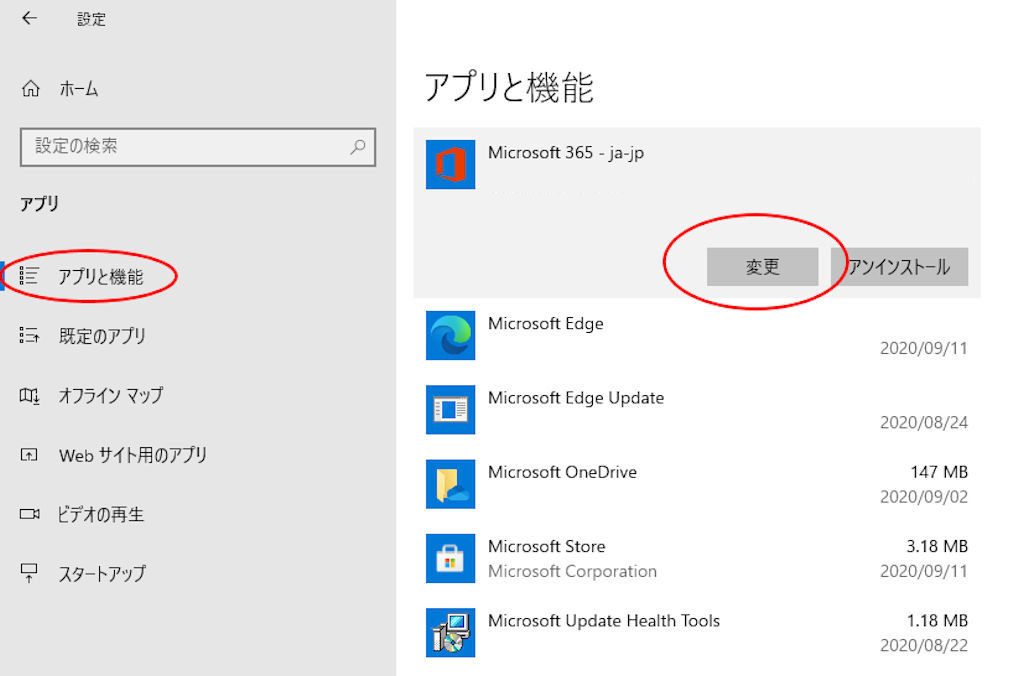
Task: Click the back arrow in Settings header
Action: tap(29, 19)
